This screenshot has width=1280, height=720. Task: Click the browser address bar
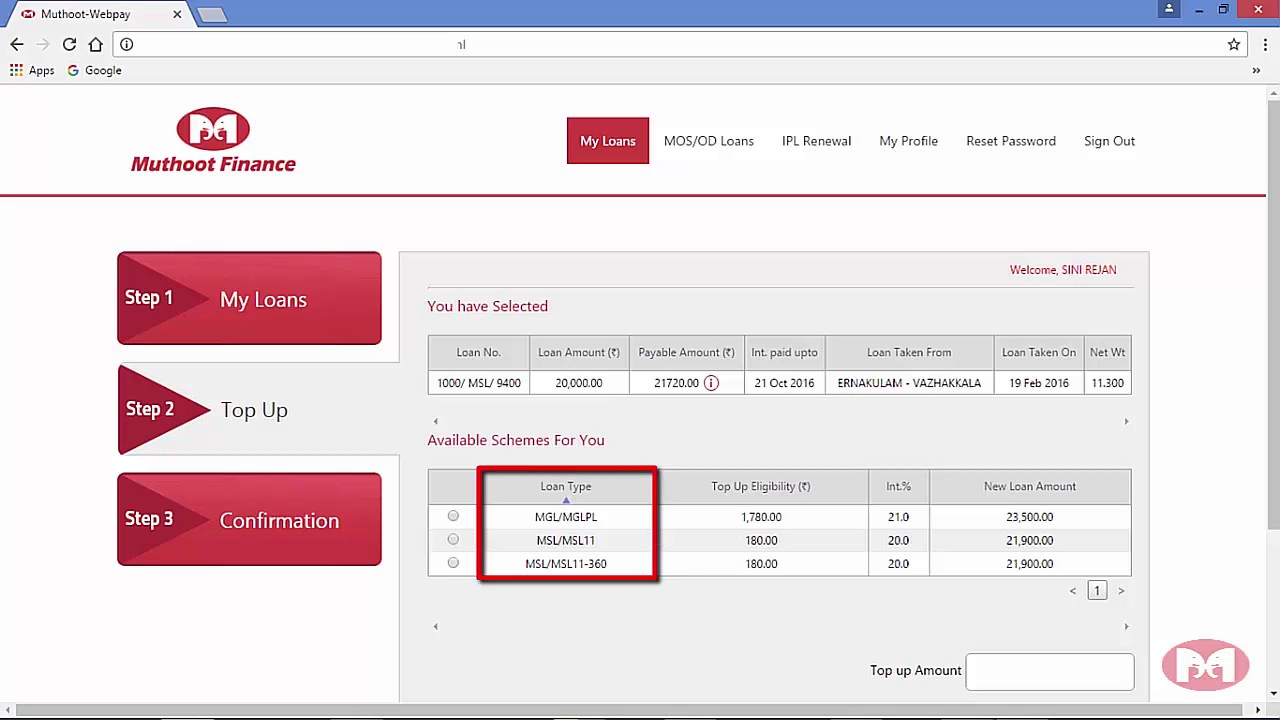pyautogui.click(x=680, y=44)
